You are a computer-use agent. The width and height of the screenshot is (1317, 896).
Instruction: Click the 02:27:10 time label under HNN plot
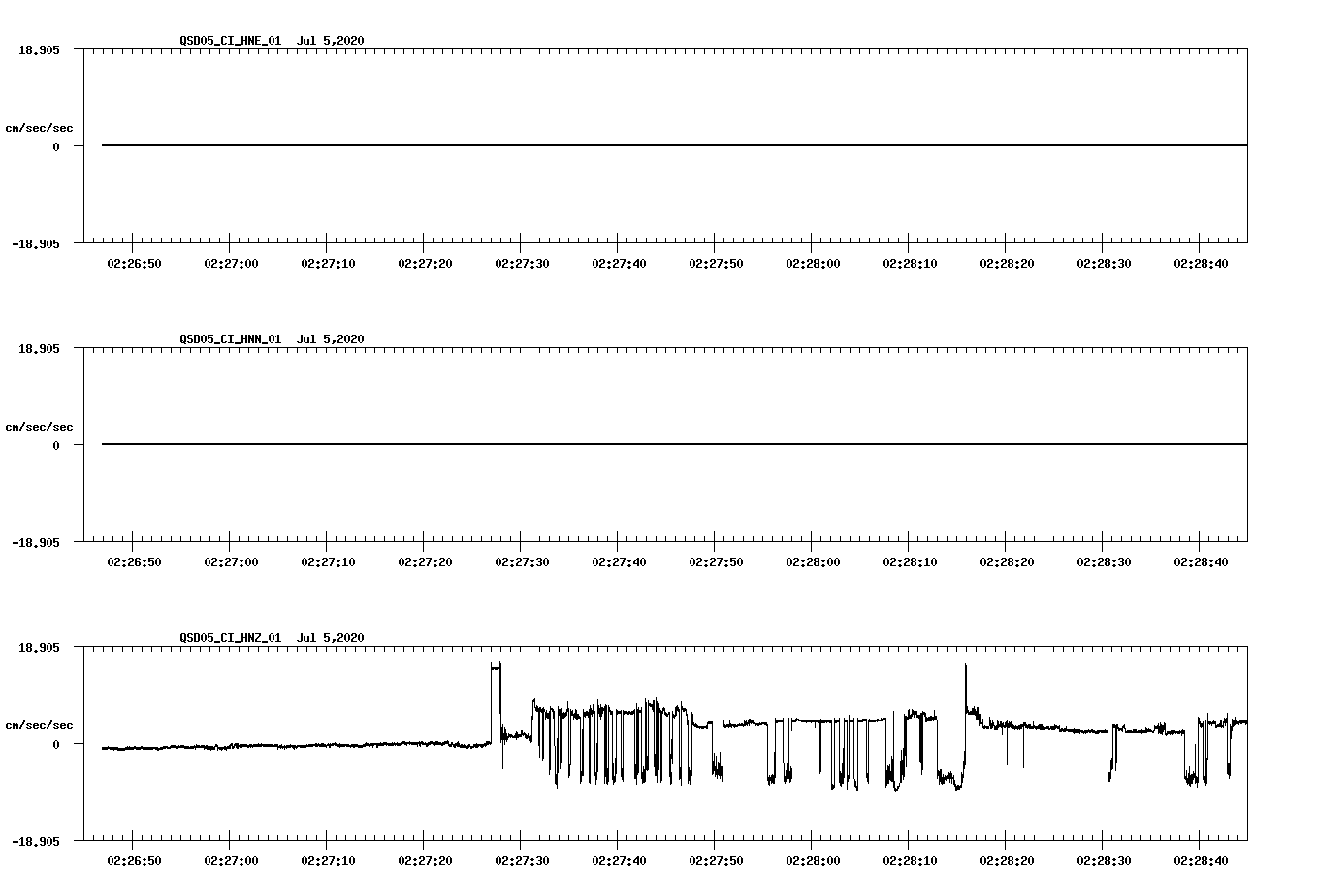click(328, 562)
